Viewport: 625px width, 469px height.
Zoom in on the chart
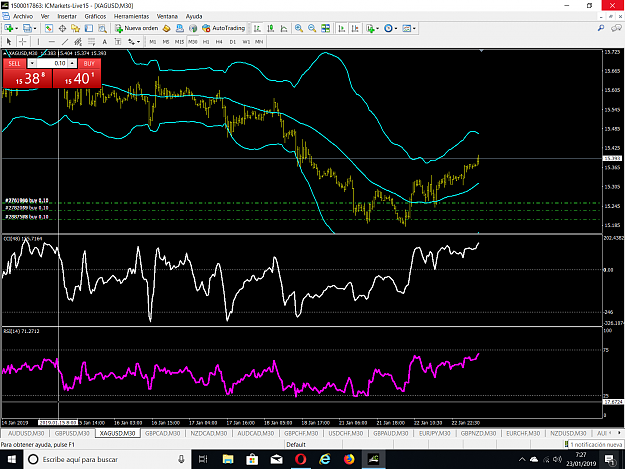click(x=299, y=28)
